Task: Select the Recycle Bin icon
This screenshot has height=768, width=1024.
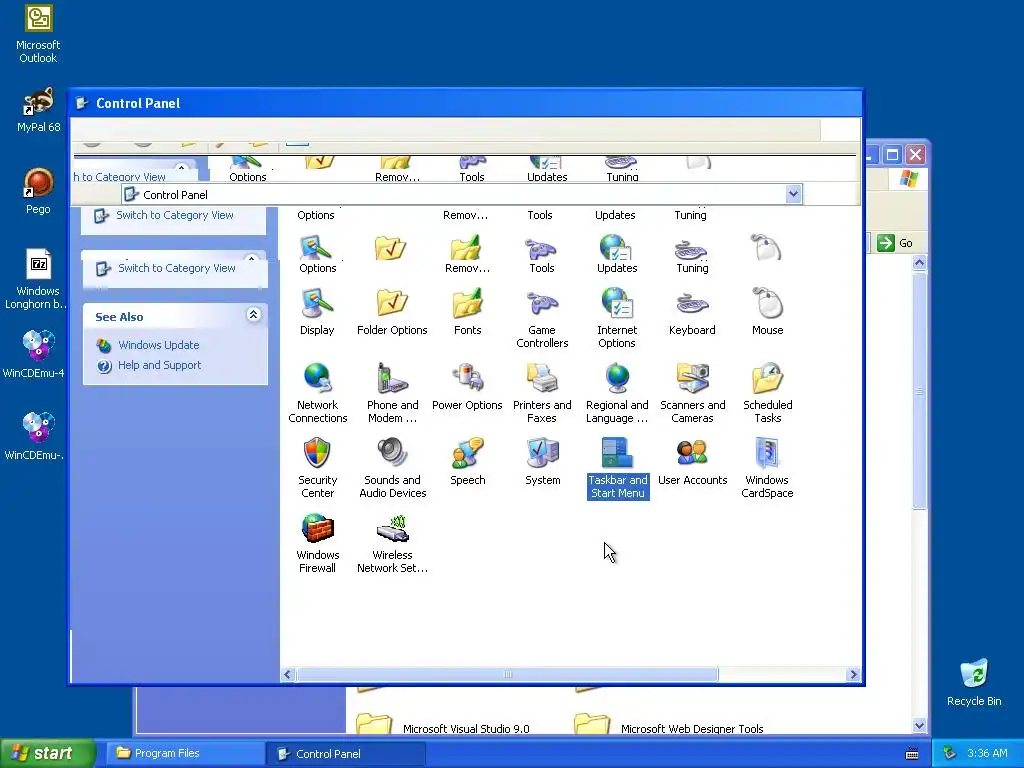Action: tap(974, 683)
